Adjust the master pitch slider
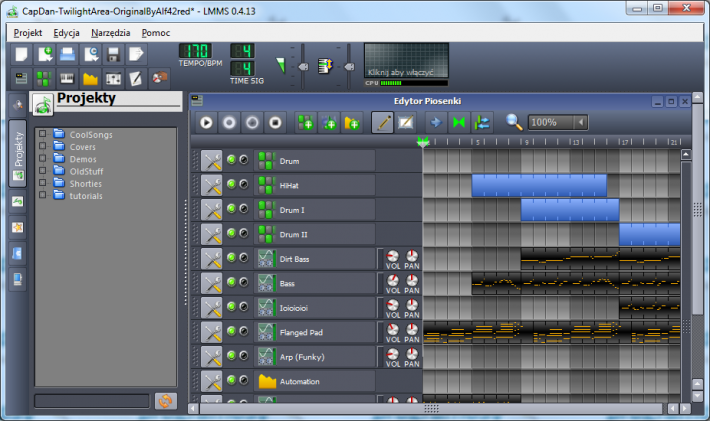 pyautogui.click(x=349, y=67)
